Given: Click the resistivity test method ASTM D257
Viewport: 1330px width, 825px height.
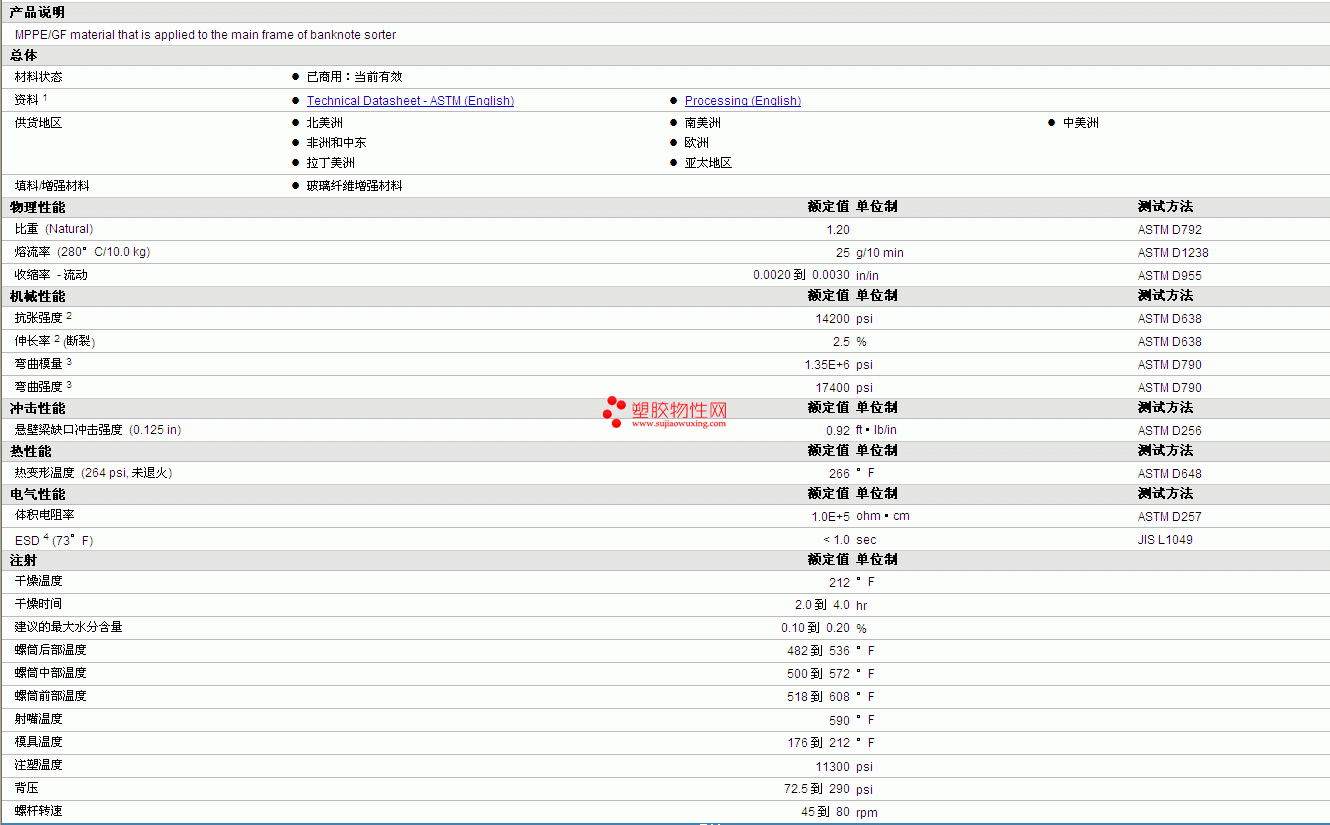Looking at the screenshot, I should coord(1170,517).
